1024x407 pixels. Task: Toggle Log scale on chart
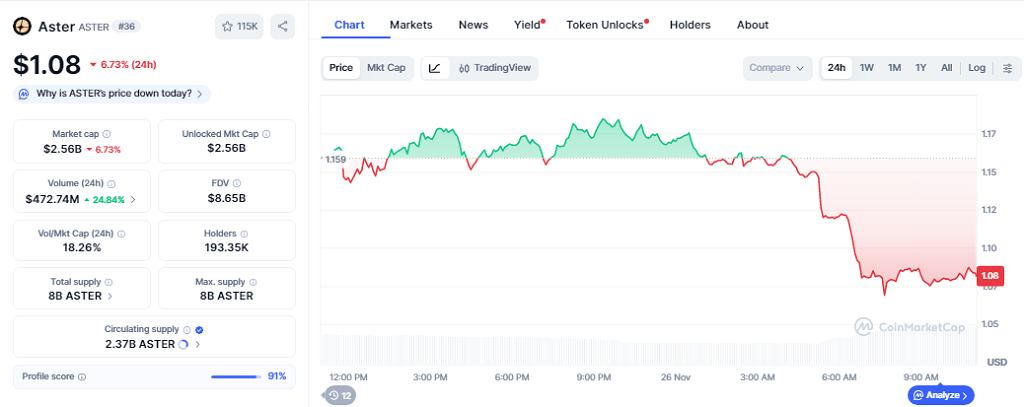coord(976,68)
